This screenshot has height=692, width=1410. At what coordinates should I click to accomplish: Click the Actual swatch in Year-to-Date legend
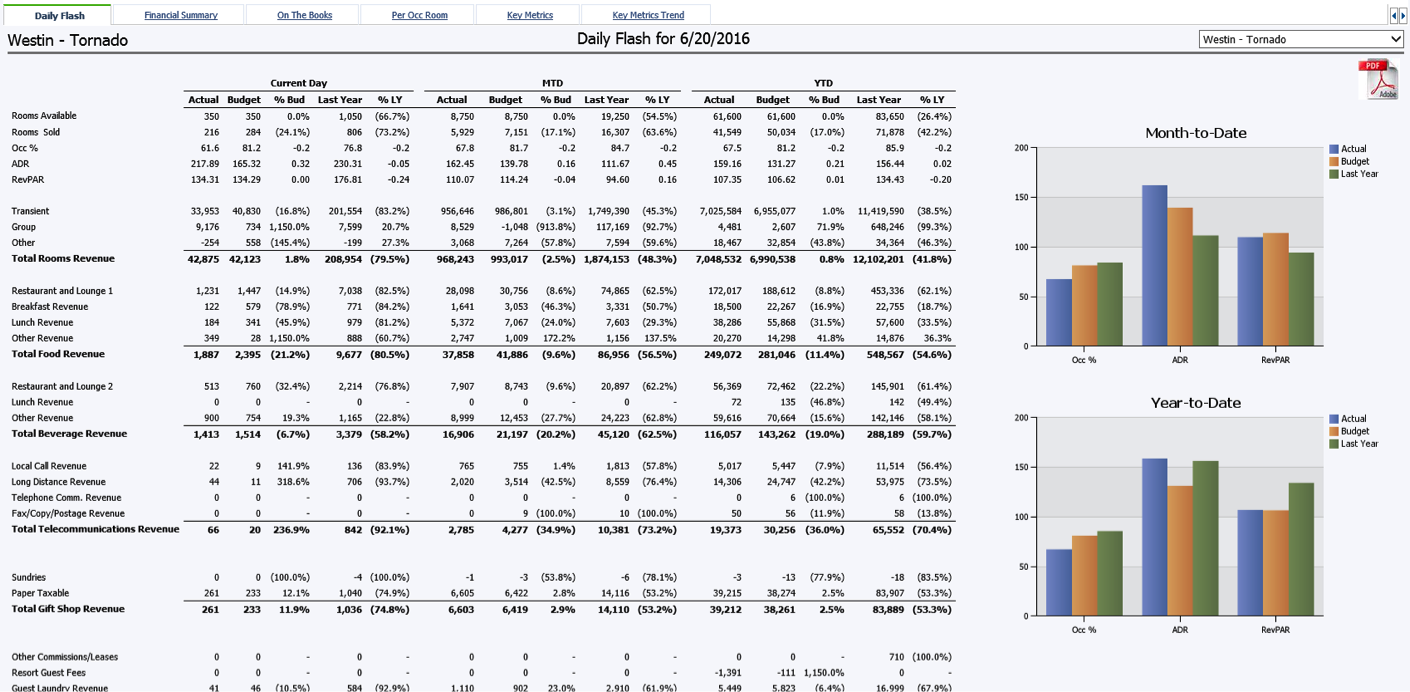click(1334, 419)
